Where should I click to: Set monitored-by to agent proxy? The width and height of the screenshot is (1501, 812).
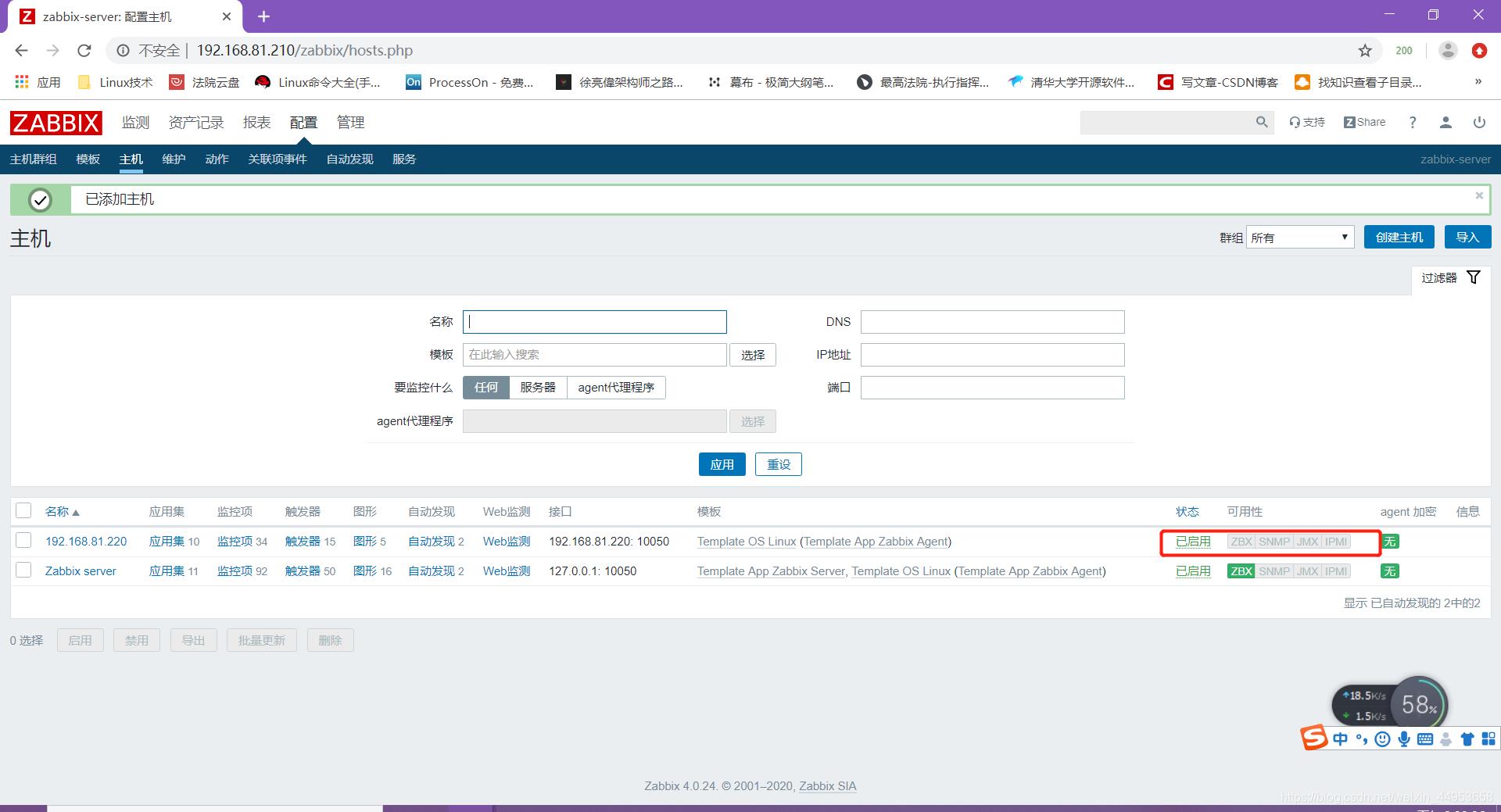click(x=616, y=388)
